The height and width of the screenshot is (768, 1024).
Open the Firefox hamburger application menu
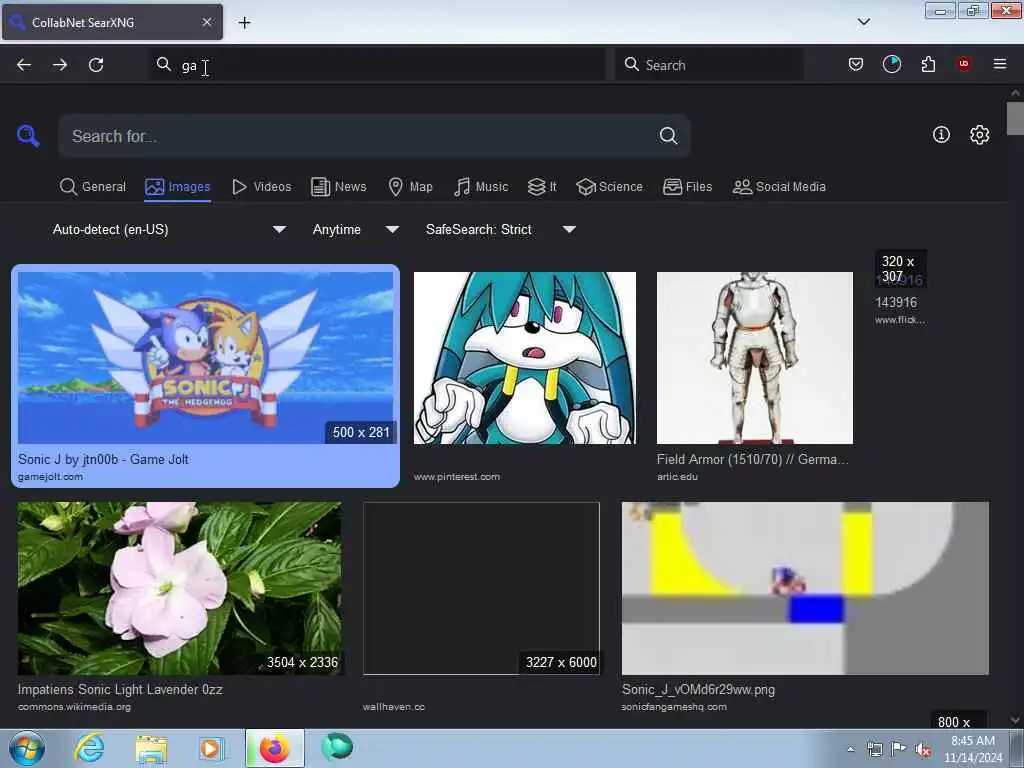point(1000,64)
